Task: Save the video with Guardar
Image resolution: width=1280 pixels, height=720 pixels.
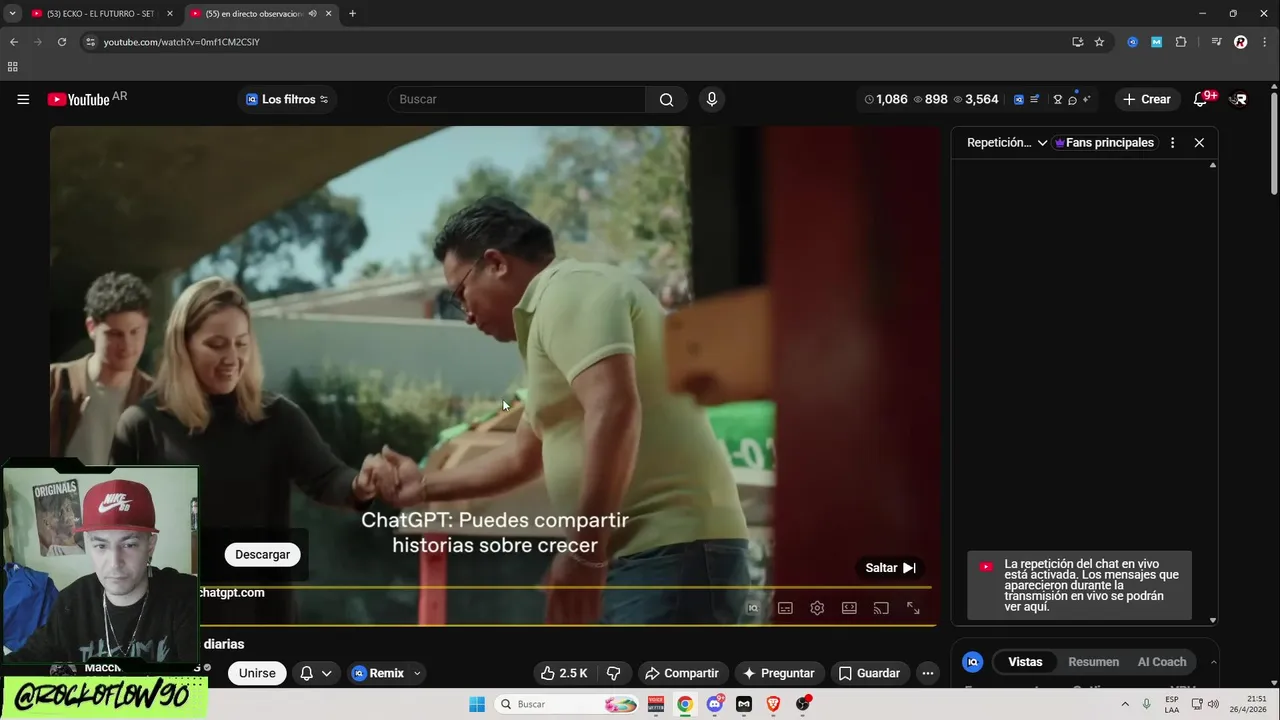Action: (869, 673)
